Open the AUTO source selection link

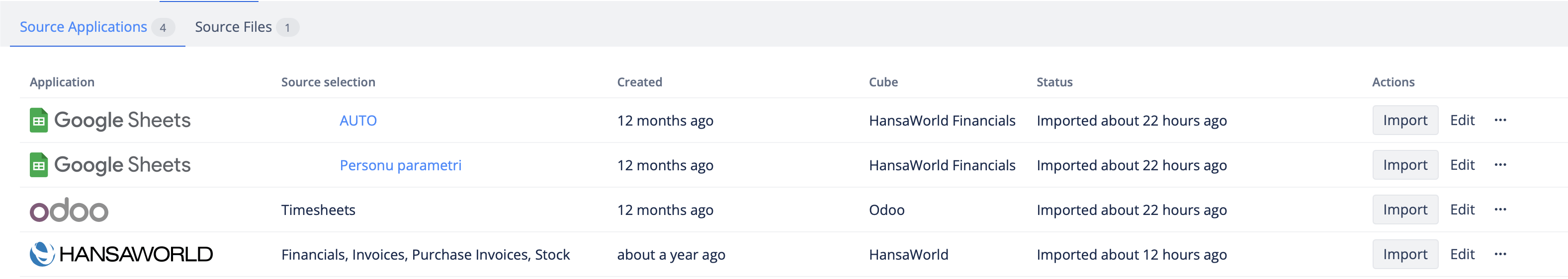click(x=358, y=121)
